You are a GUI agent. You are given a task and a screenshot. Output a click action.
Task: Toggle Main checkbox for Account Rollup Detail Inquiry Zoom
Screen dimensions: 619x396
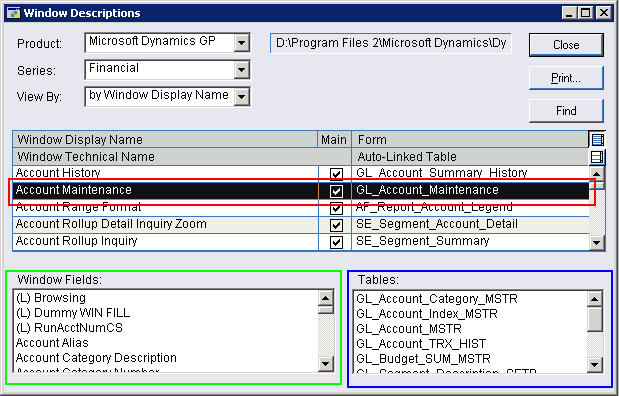[336, 225]
